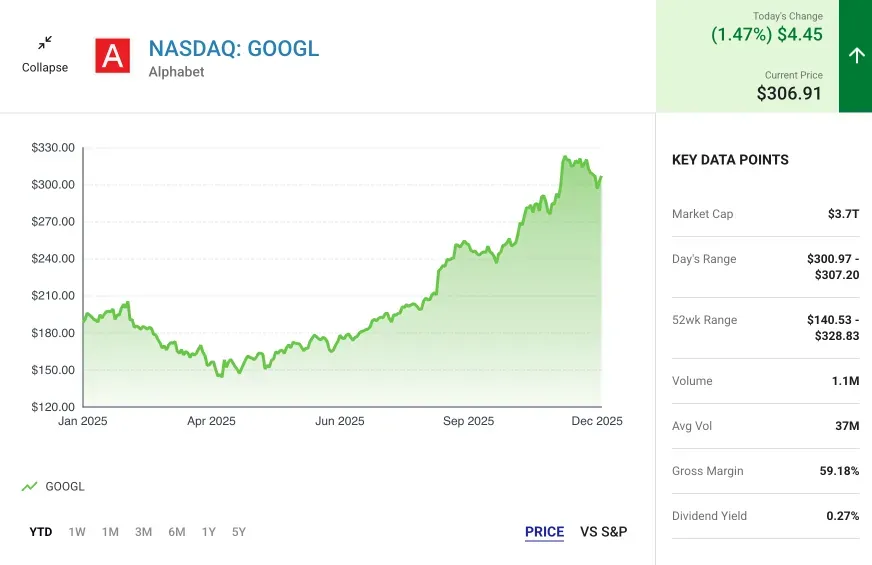Switch chart to 1W range

click(x=77, y=532)
